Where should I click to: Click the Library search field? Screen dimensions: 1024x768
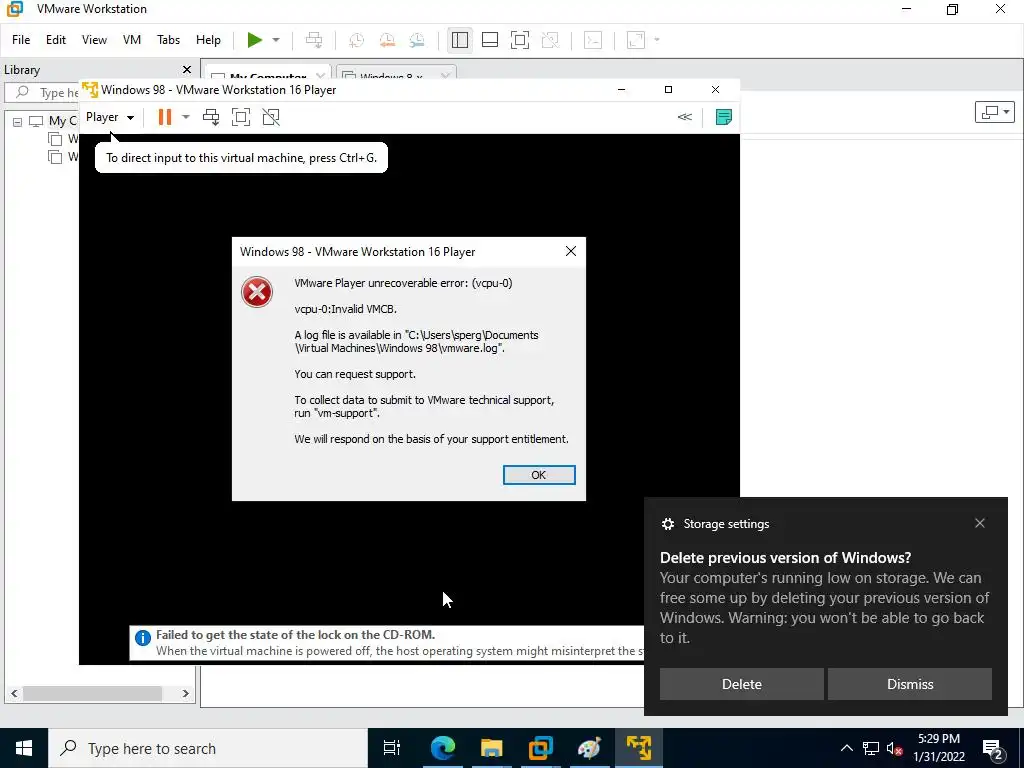[x=43, y=92]
